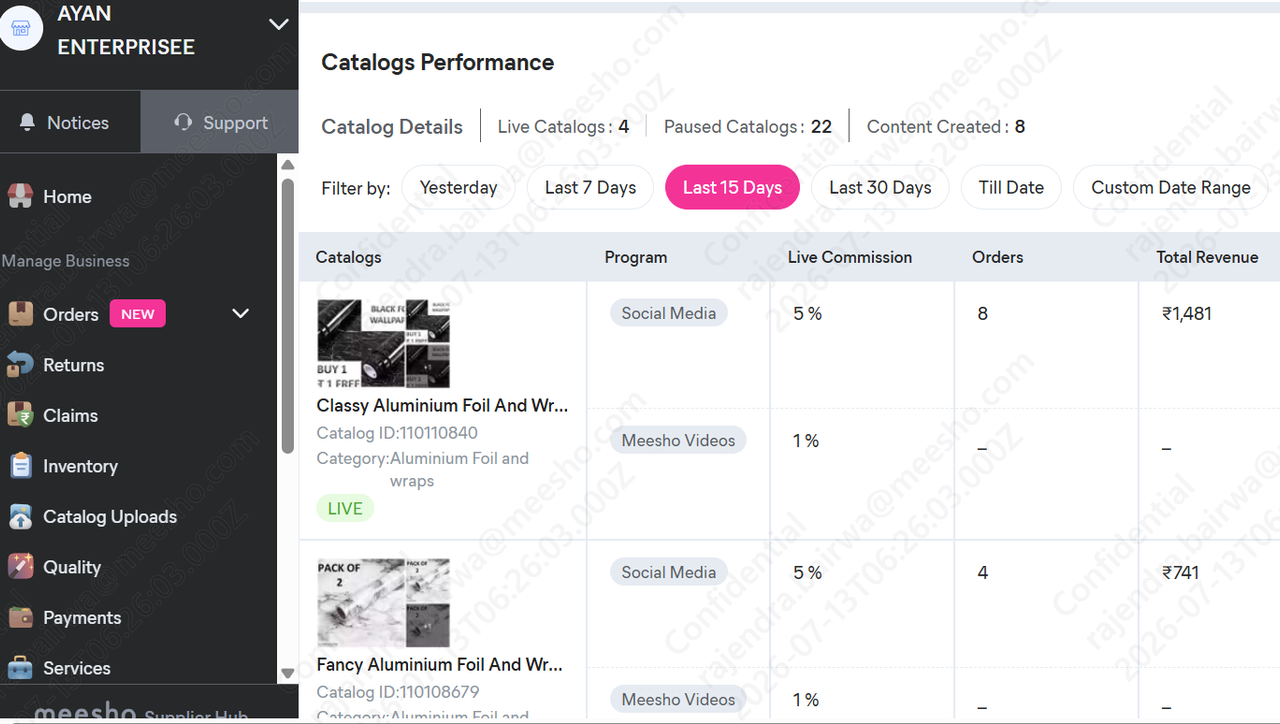Image resolution: width=1280 pixels, height=724 pixels.
Task: Click the sidebar vertical scrollbar thumb
Action: click(288, 316)
